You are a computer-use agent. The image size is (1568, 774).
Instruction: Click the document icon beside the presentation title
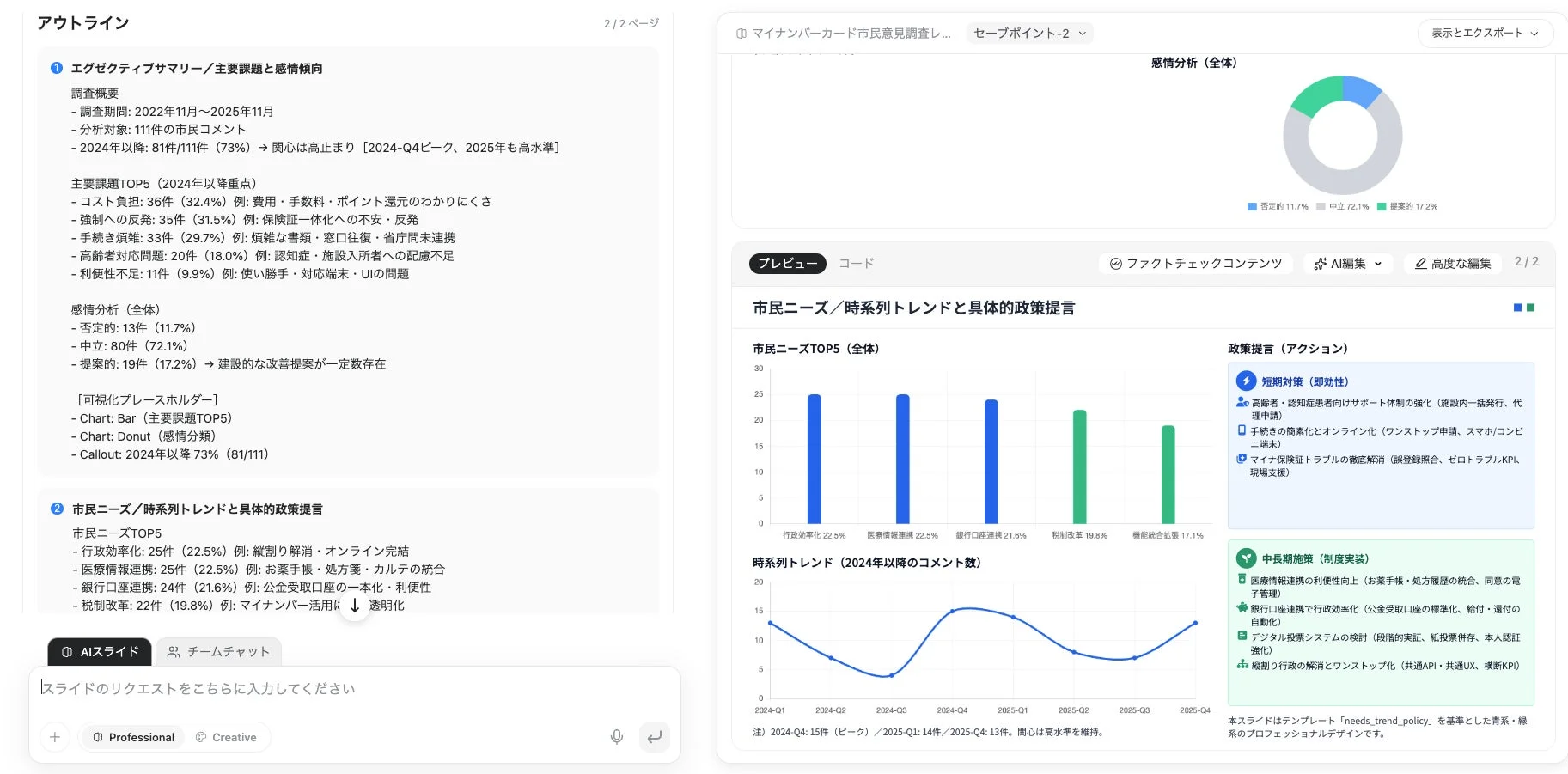(x=739, y=34)
